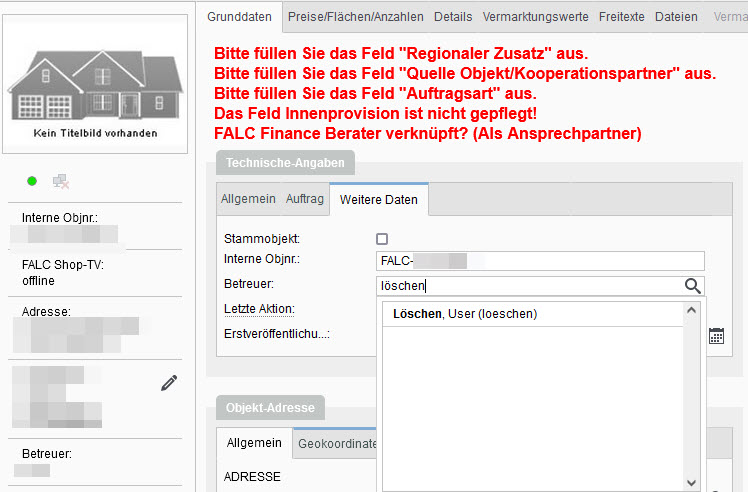Open the calendar date picker icon
Screen dimensions: 748x492
click(x=716, y=336)
